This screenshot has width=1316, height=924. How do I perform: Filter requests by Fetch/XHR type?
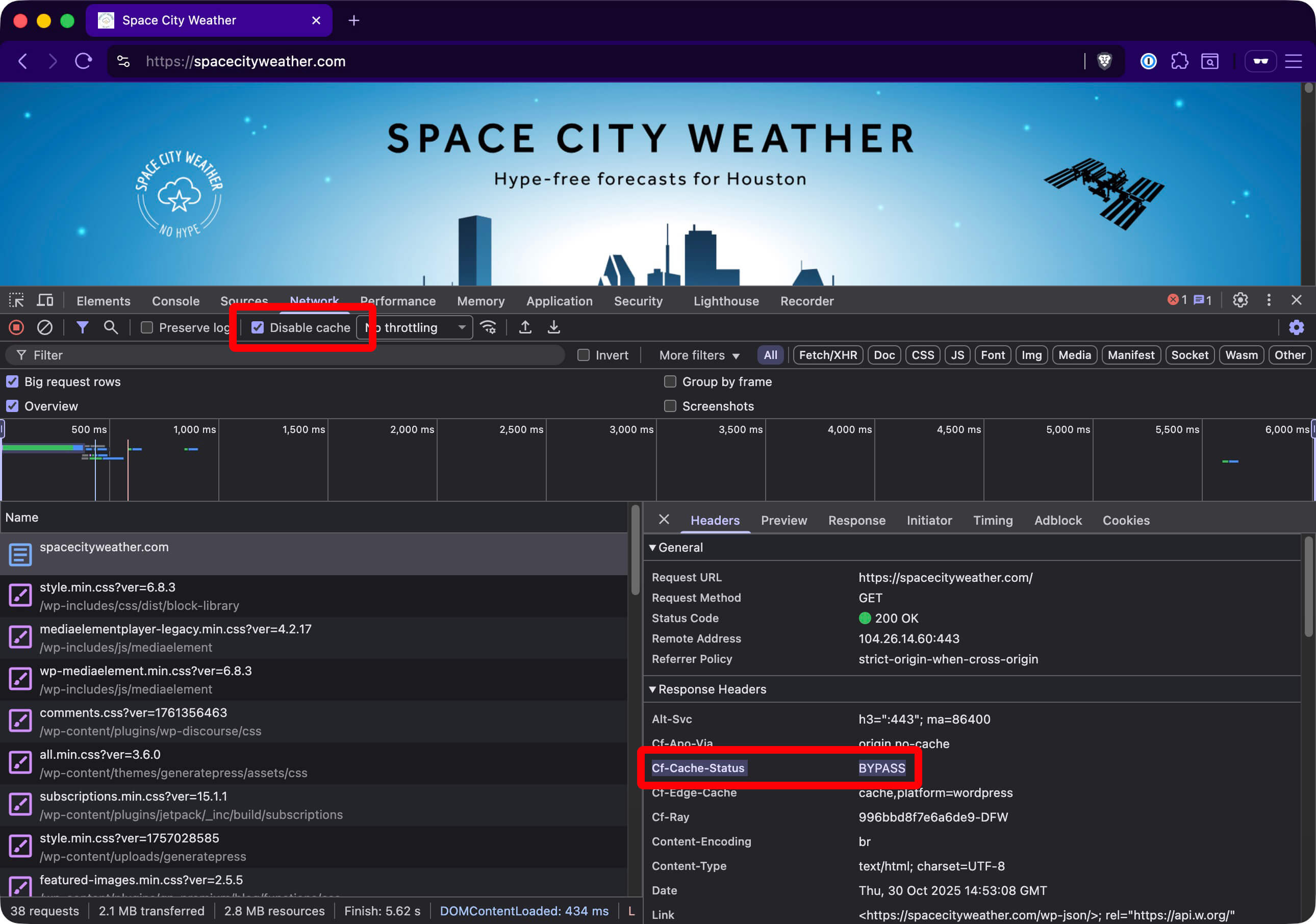click(828, 355)
